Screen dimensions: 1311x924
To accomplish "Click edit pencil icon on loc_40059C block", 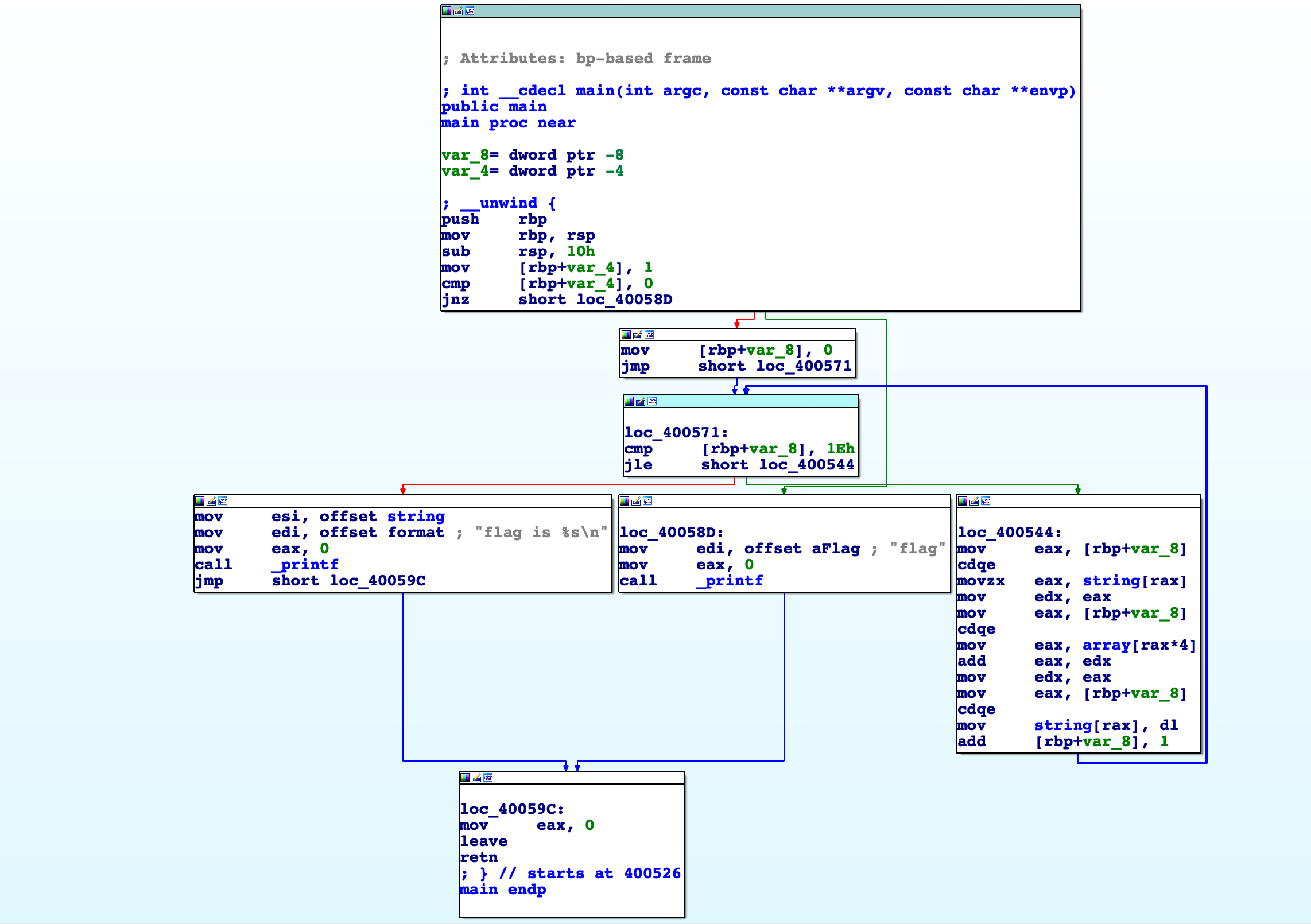I will 476,778.
